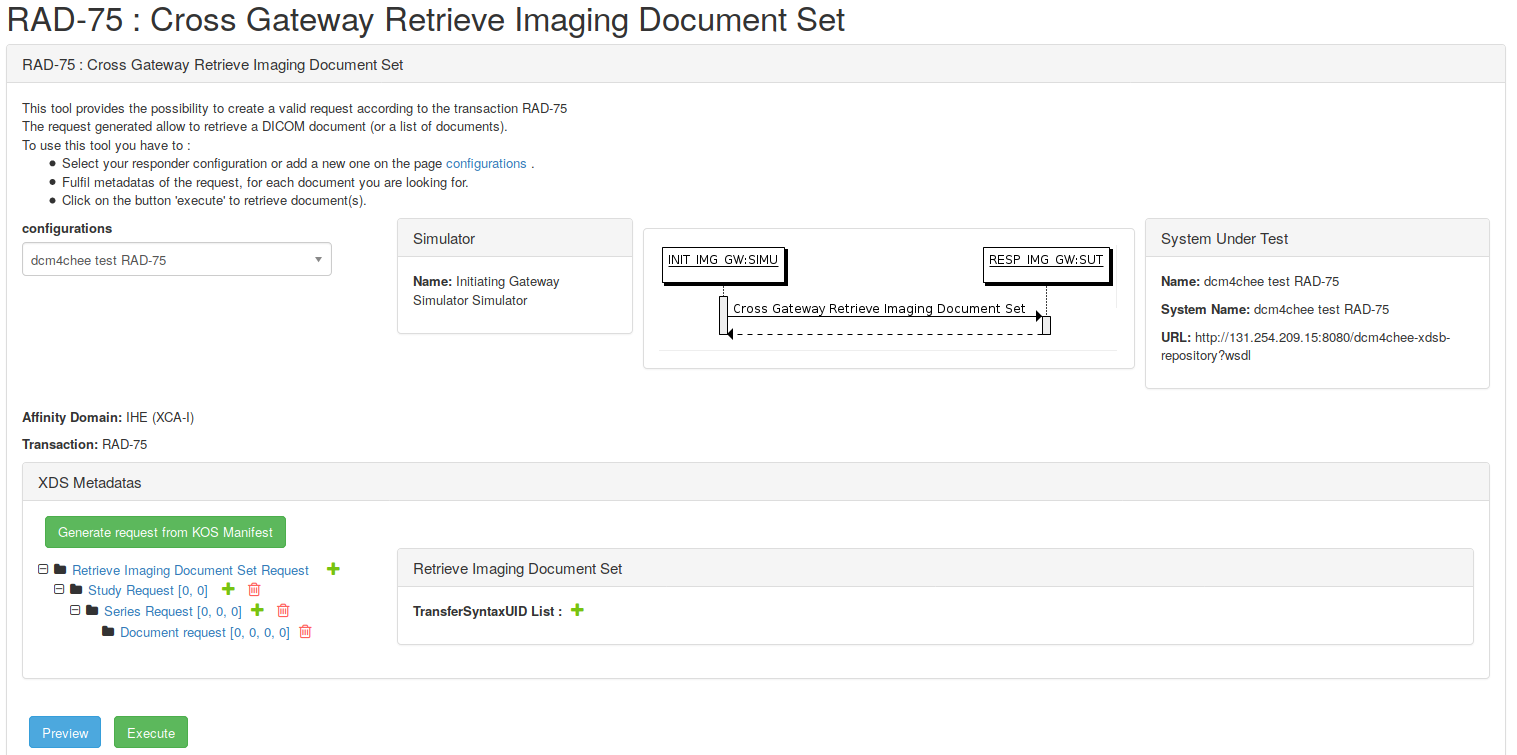1517x755 pixels.
Task: Click plus icon next to Series Request
Action: point(257,611)
